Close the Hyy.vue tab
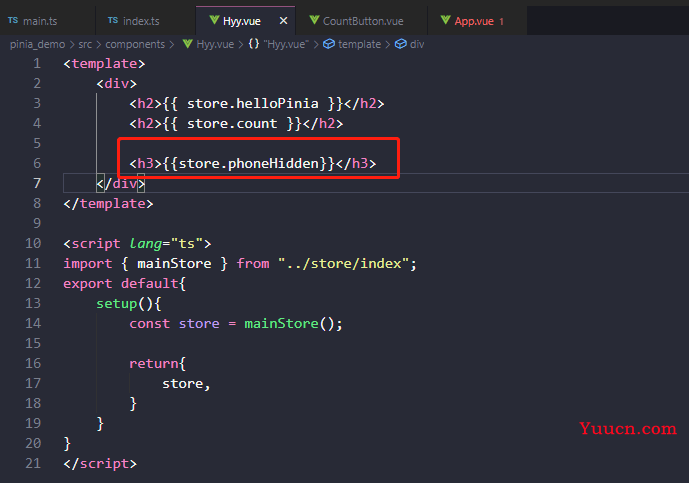The image size is (689, 483). [283, 21]
